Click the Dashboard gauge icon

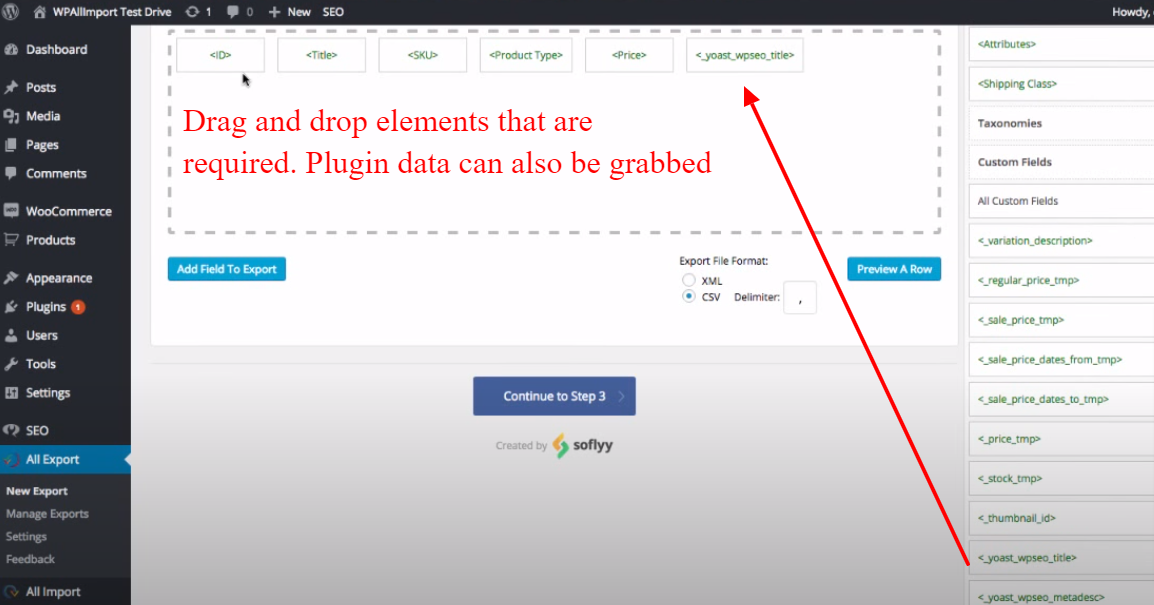tap(11, 49)
